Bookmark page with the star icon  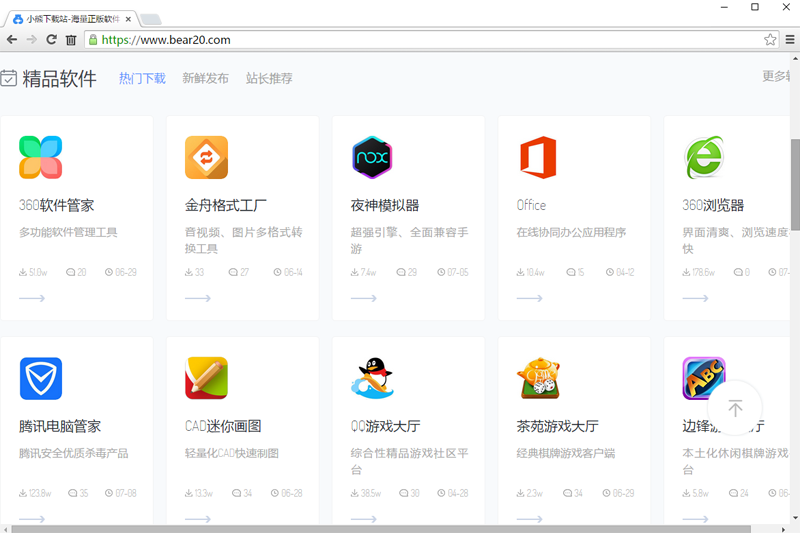coord(770,39)
